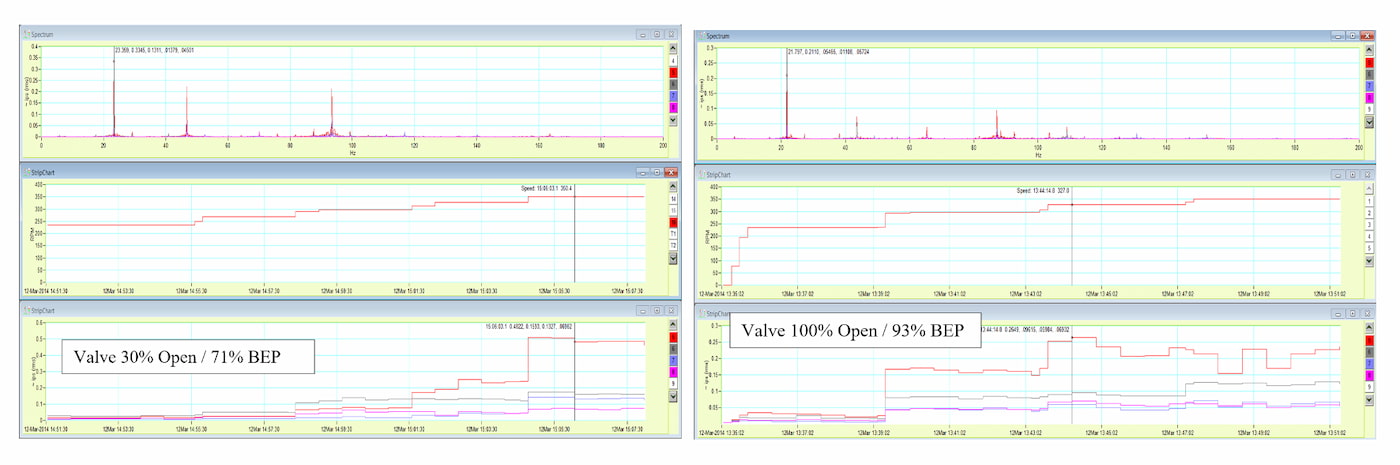Toggle blue channel 7 in 30% valve StripChart
The height and width of the screenshot is (465, 1400).
click(673, 359)
